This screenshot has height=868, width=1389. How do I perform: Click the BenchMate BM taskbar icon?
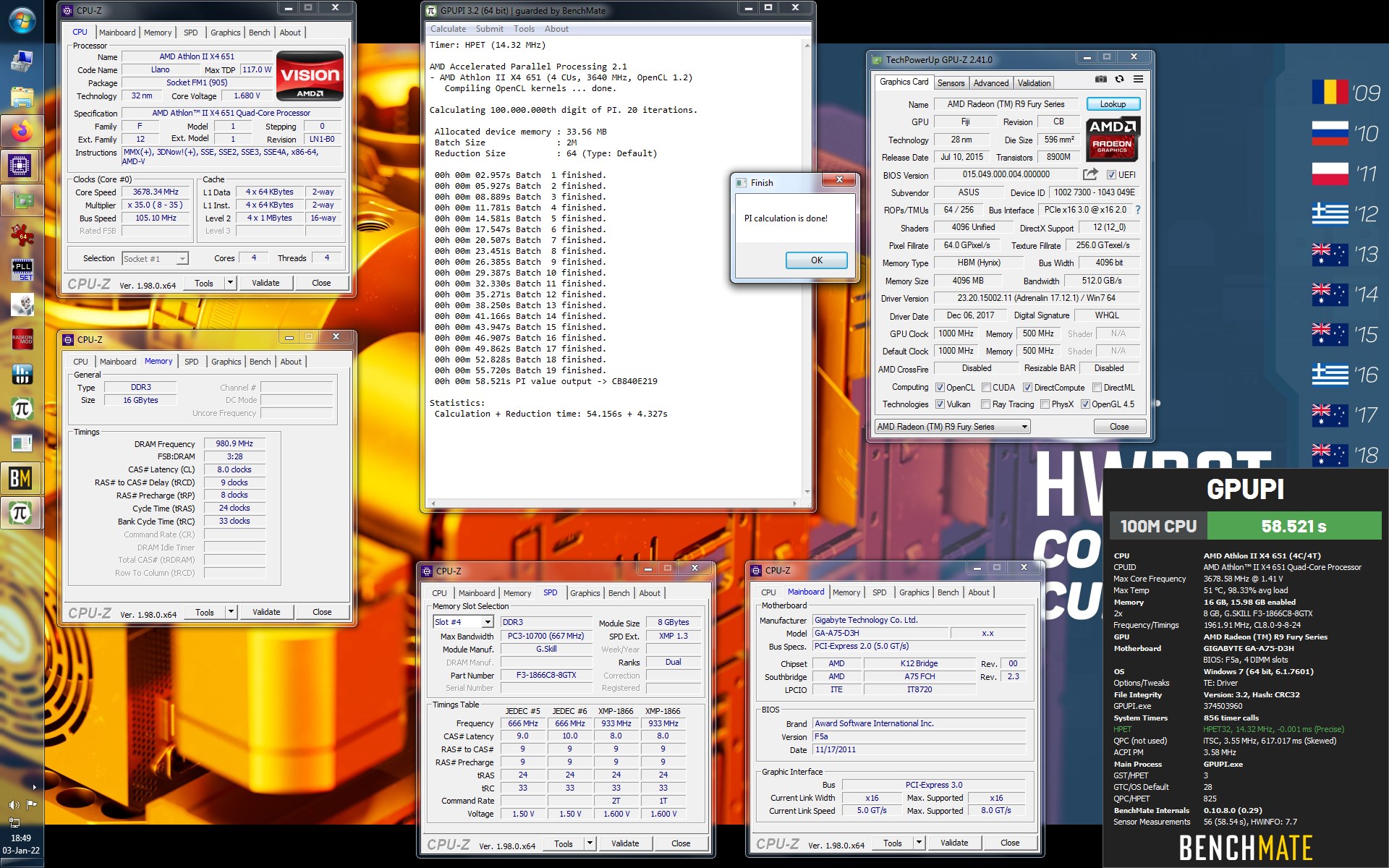20,478
